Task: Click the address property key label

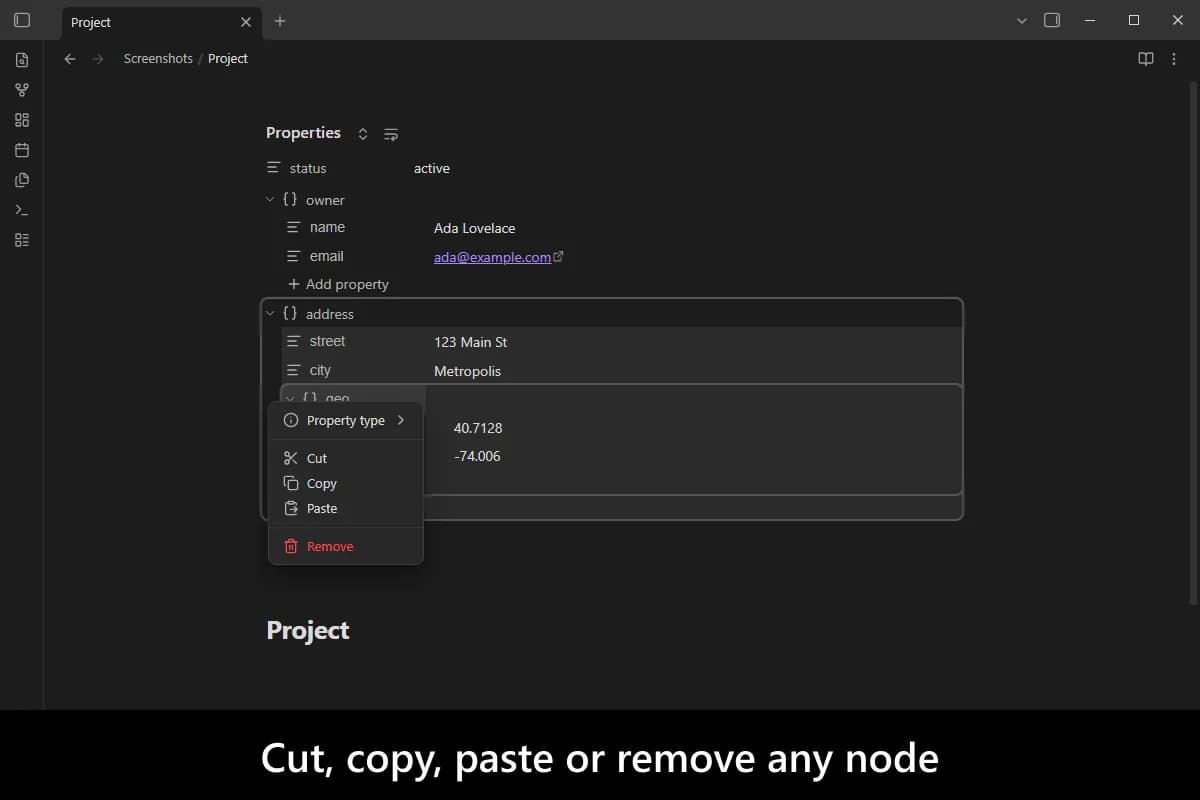Action: click(x=330, y=314)
